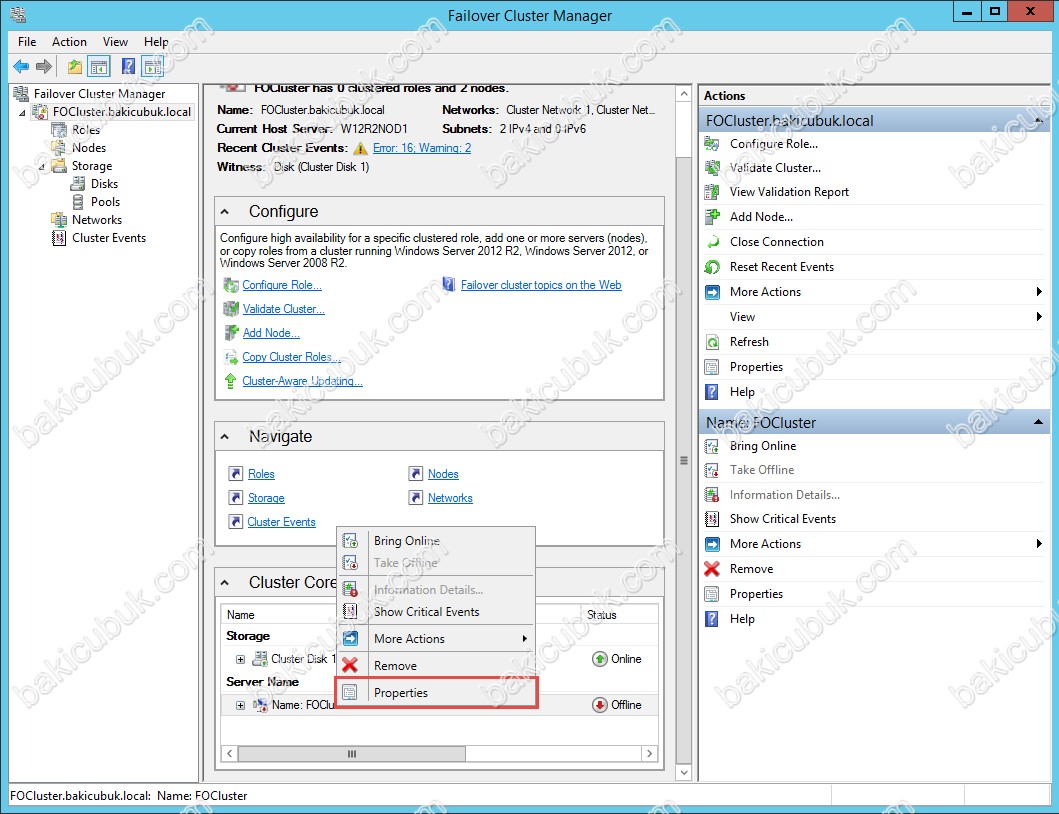The width and height of the screenshot is (1059, 814).
Task: Click the Cluster-Aware Updating... link
Action: [x=303, y=382]
